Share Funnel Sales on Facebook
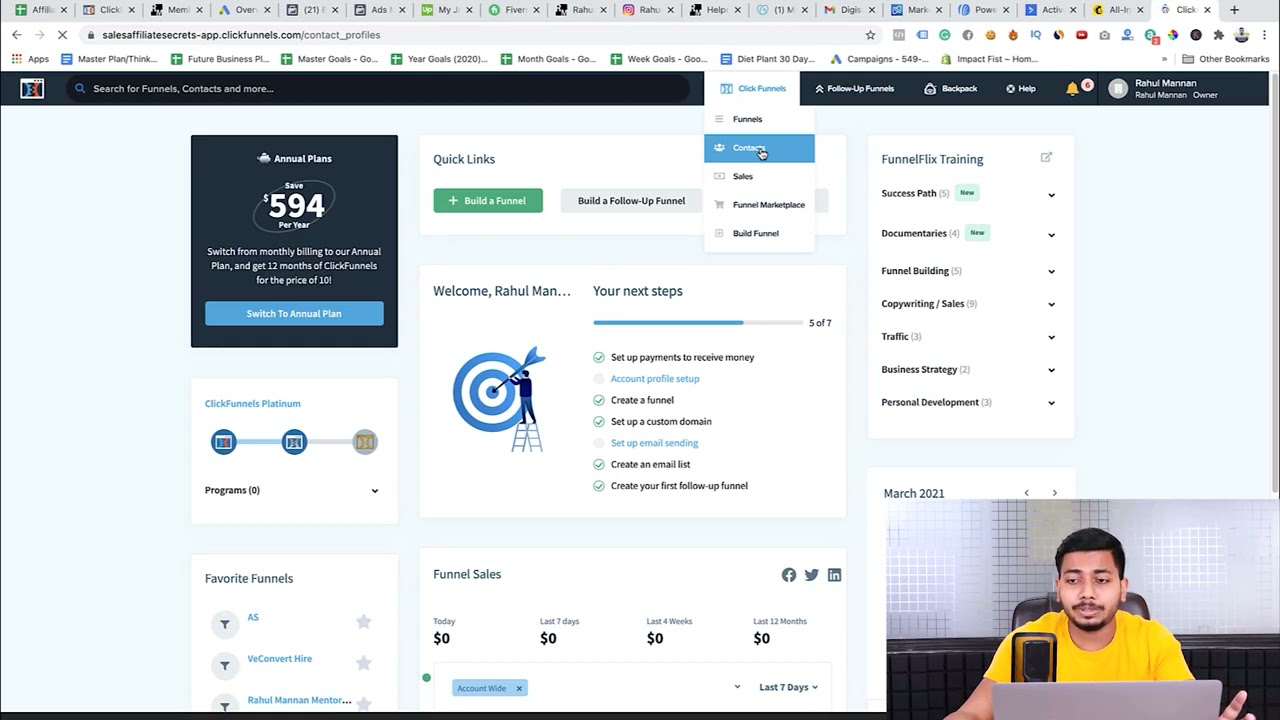 (789, 575)
